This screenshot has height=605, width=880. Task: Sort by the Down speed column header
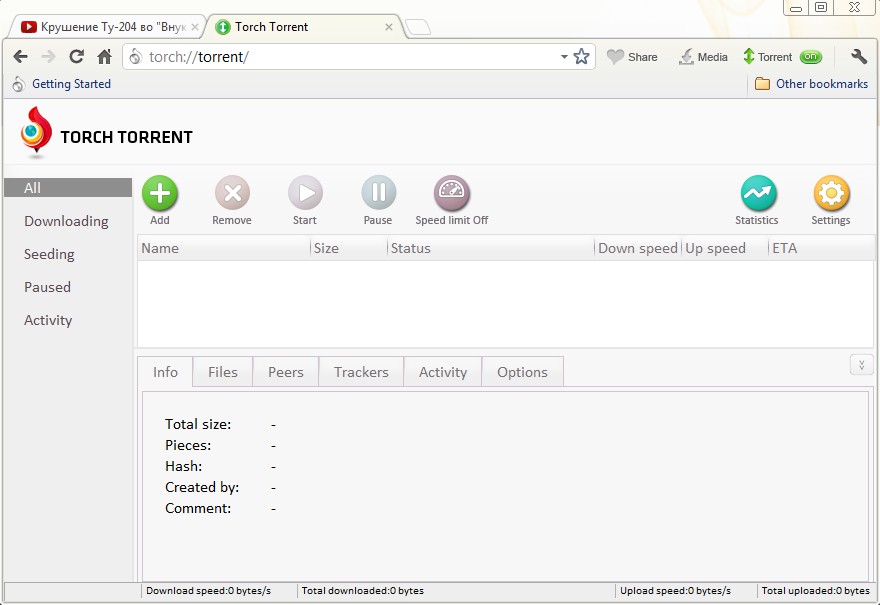[638, 248]
